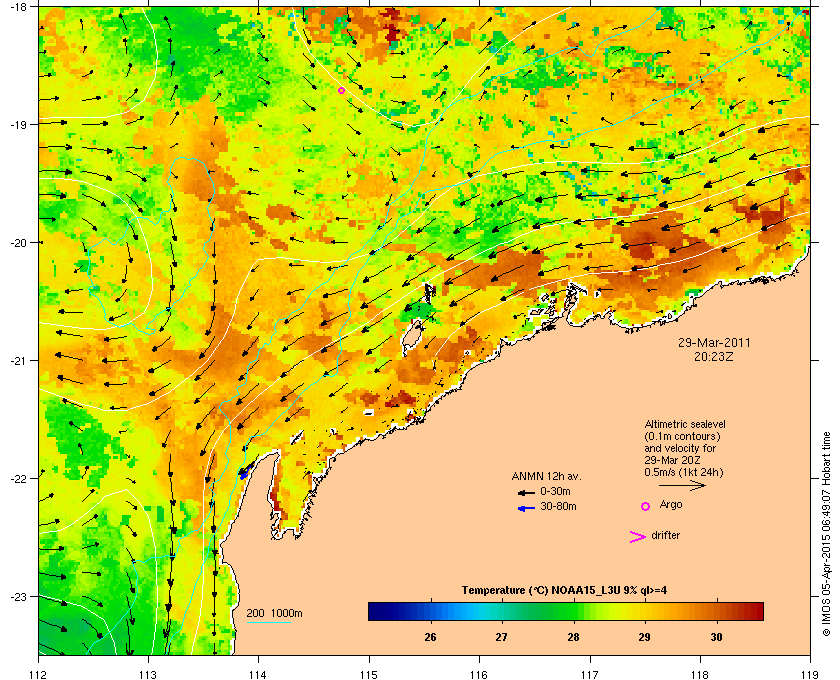Click the Temperature NOAA15_L3U colorbar title

[564, 591]
